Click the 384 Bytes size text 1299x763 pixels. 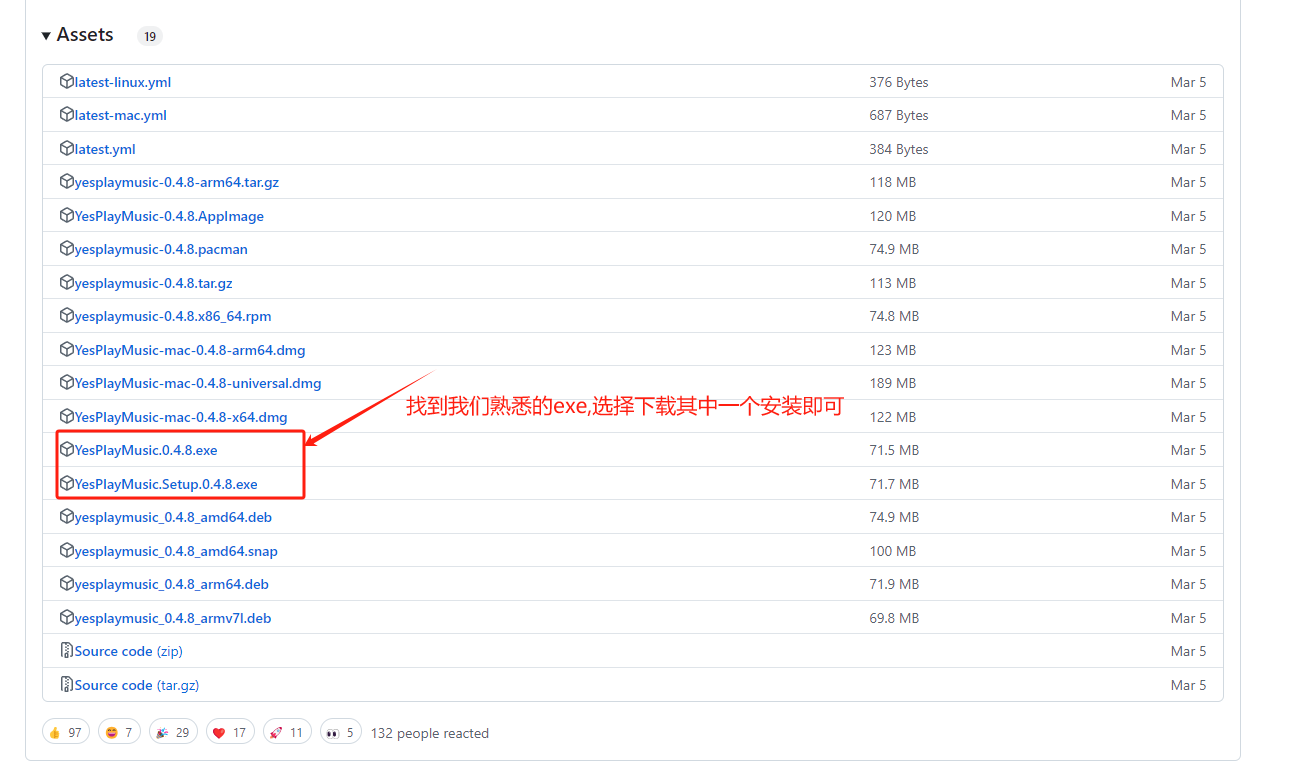click(899, 149)
